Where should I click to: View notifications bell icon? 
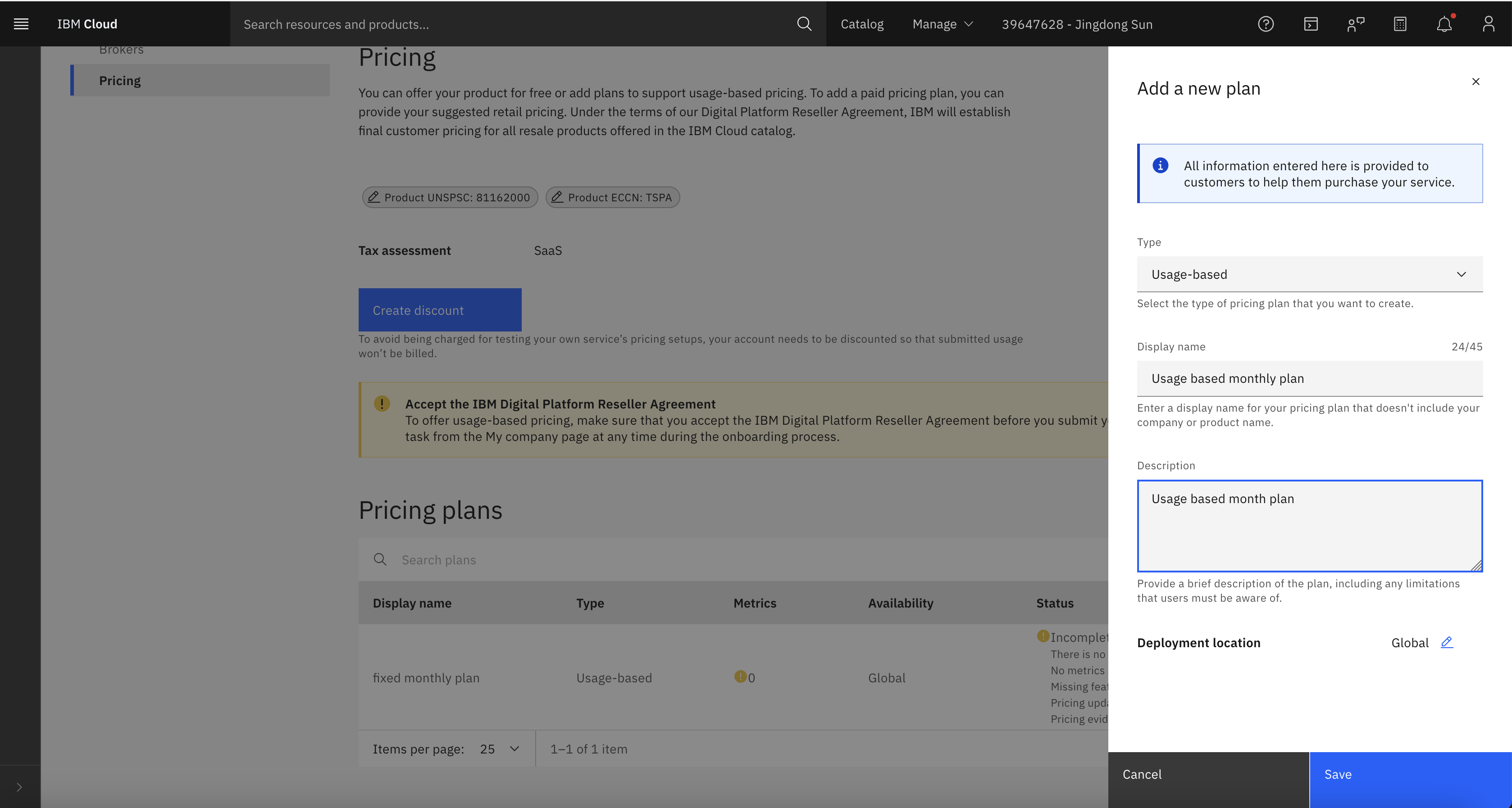1444,24
